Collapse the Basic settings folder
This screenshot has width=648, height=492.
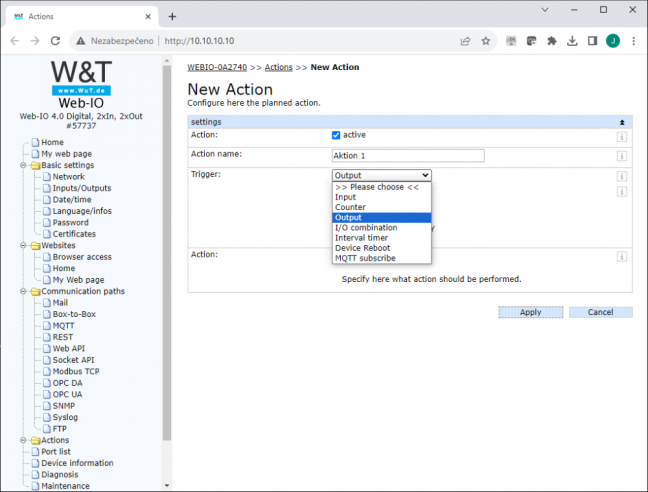[24, 165]
